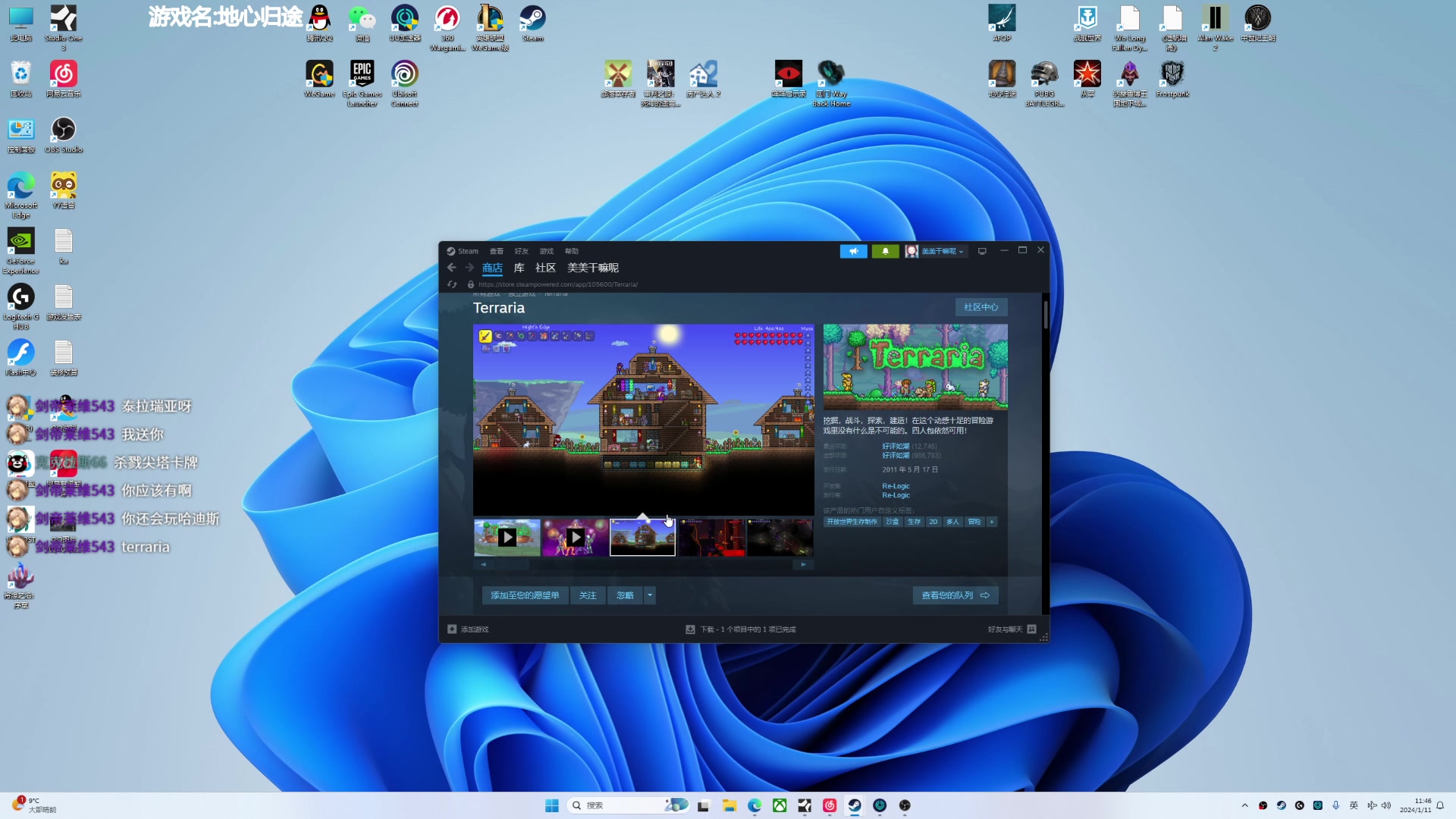Click the thumbnail strip right arrow
Image resolution: width=1456 pixels, height=819 pixels.
tap(804, 564)
